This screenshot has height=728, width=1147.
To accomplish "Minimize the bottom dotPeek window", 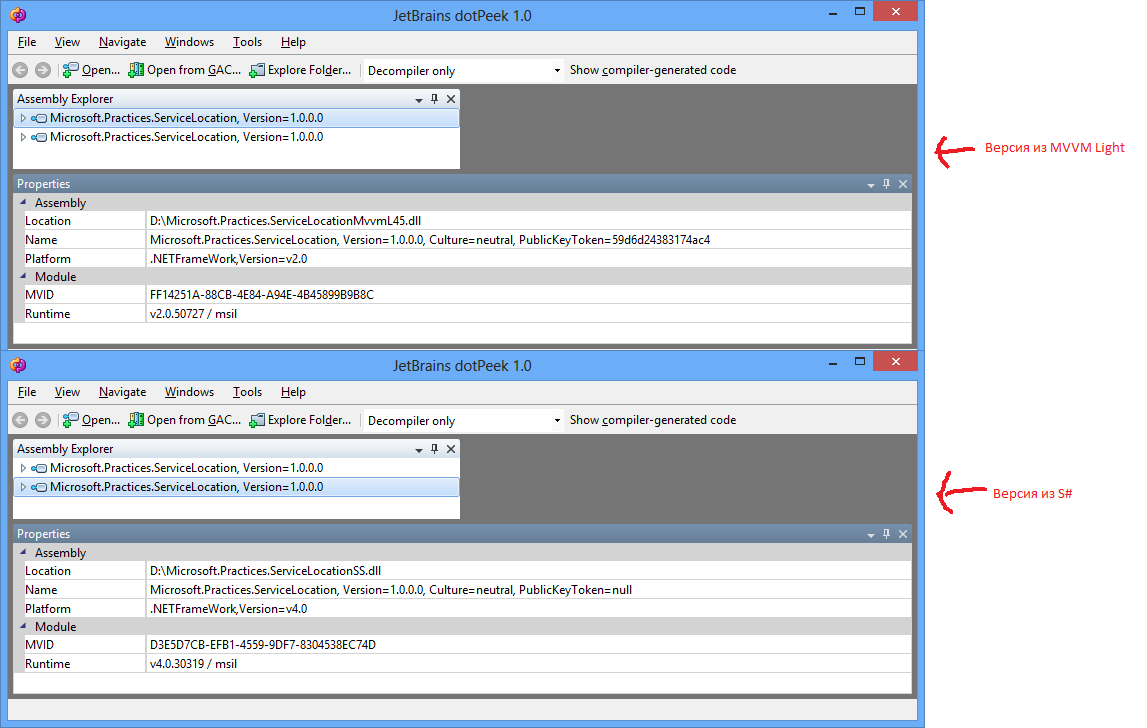I will pos(832,363).
